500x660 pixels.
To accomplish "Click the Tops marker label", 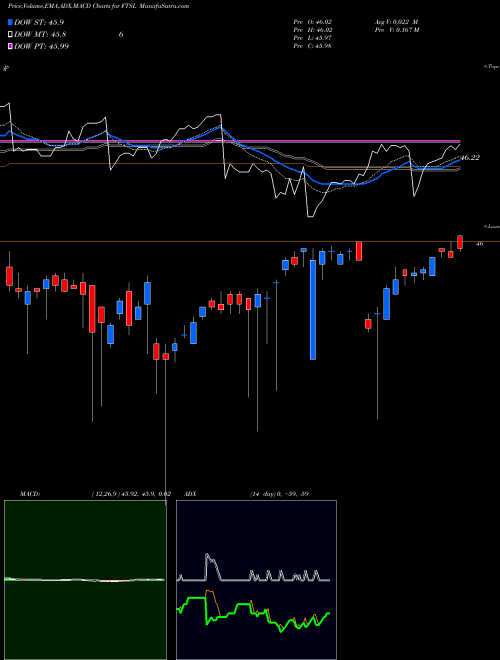I will click(x=492, y=67).
